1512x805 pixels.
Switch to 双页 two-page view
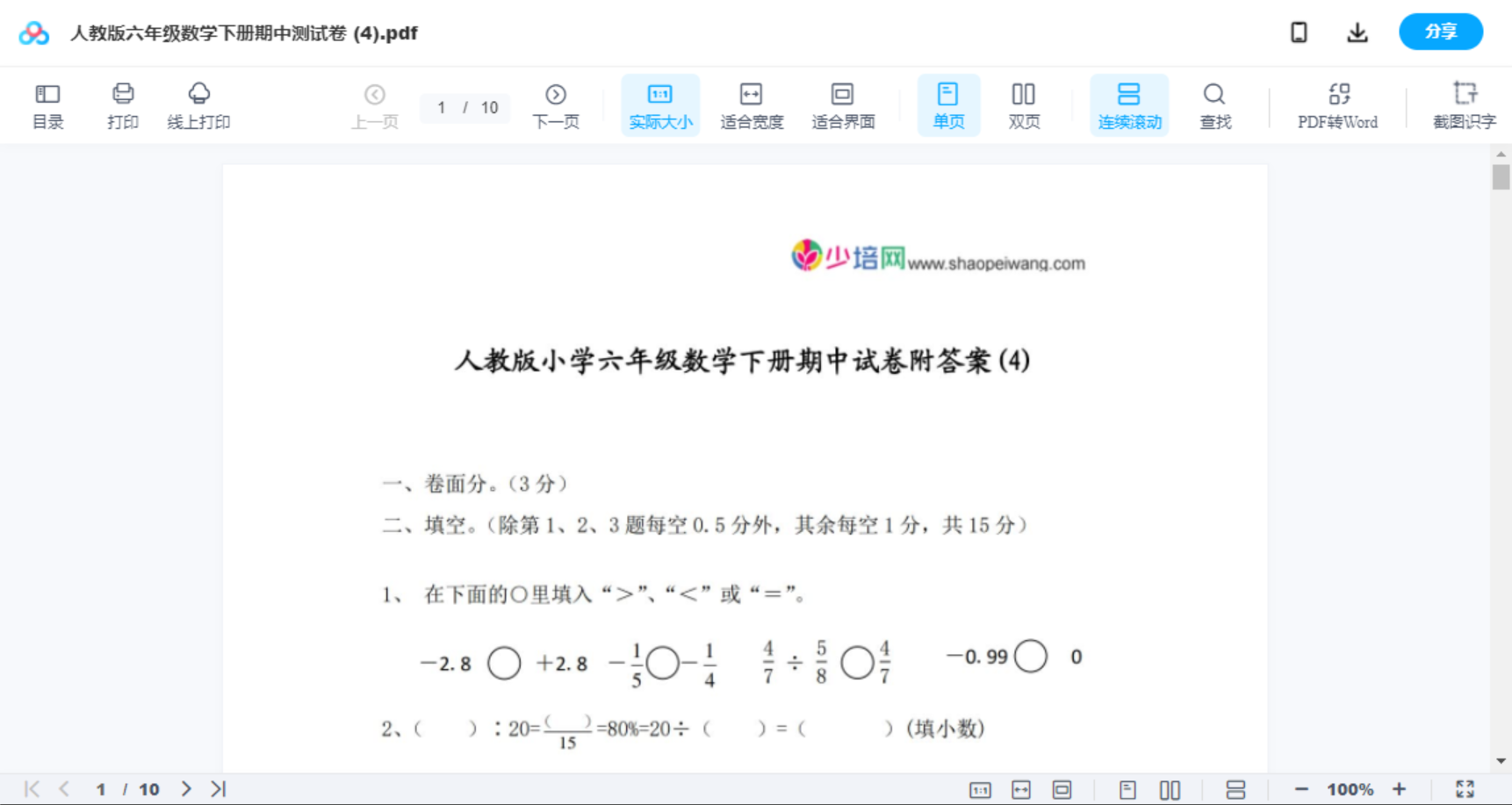click(1024, 104)
